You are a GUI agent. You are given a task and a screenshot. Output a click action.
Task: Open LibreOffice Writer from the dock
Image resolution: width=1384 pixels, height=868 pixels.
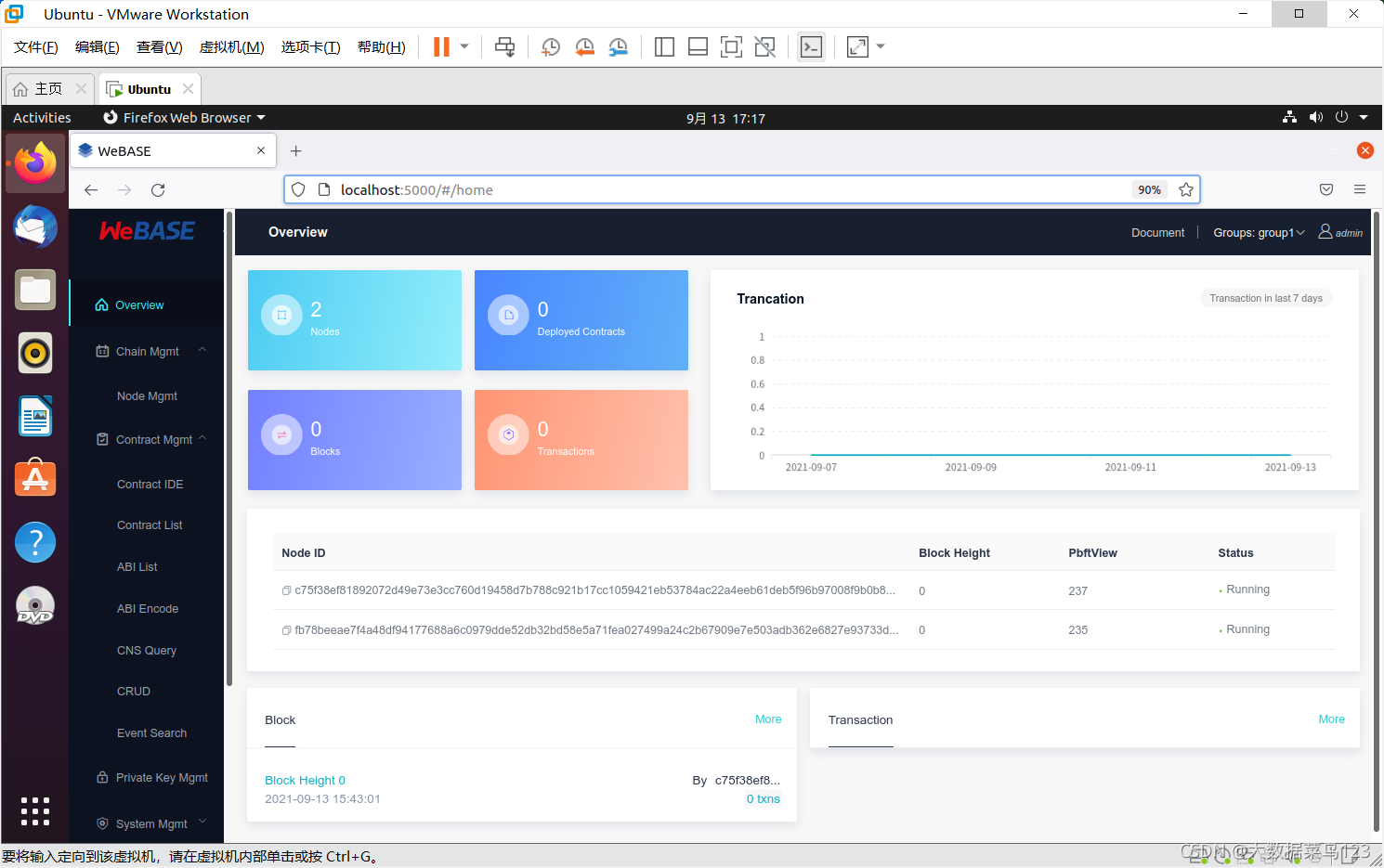click(35, 417)
